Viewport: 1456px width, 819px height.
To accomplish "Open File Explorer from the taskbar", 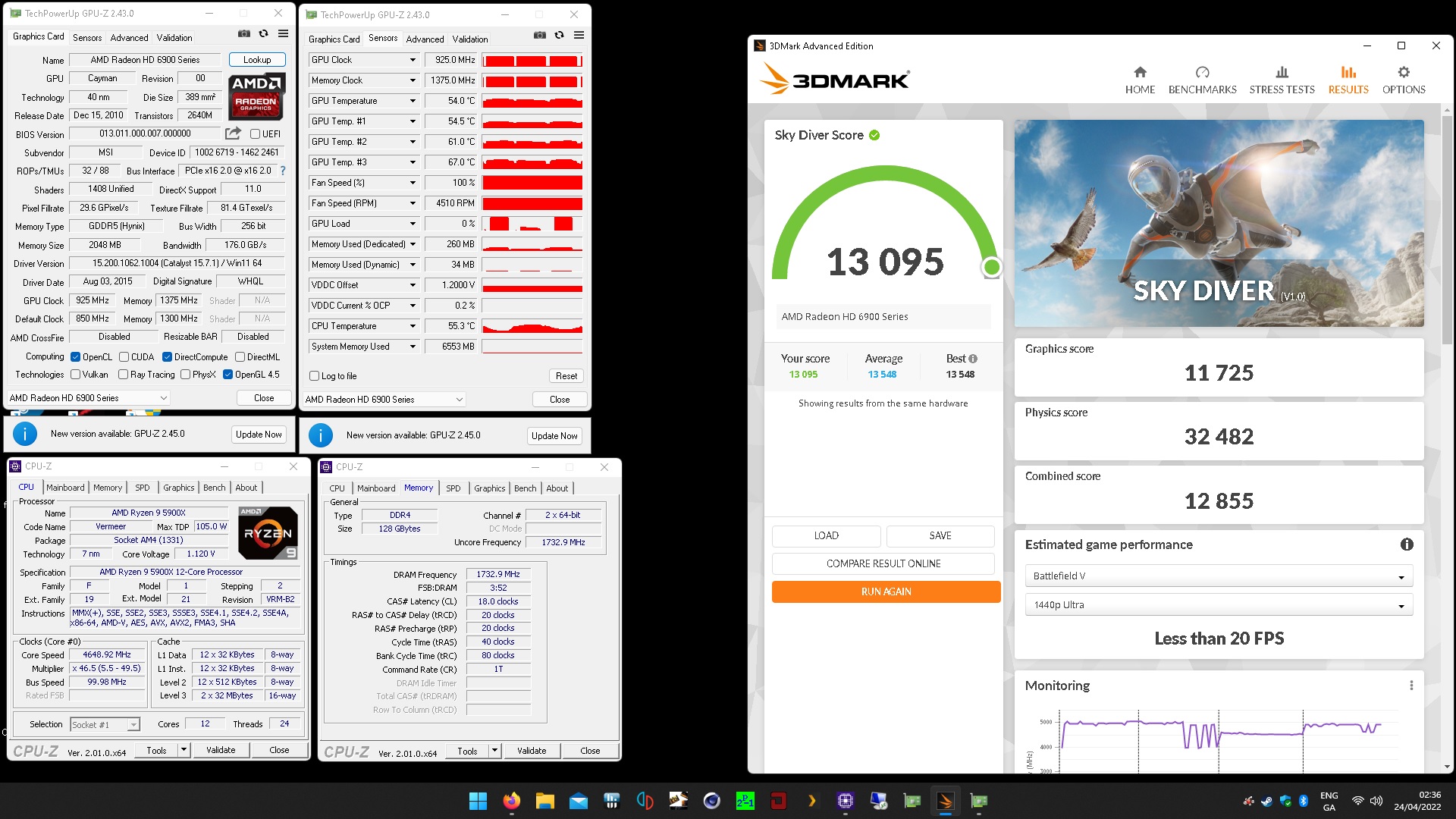I will [545, 801].
